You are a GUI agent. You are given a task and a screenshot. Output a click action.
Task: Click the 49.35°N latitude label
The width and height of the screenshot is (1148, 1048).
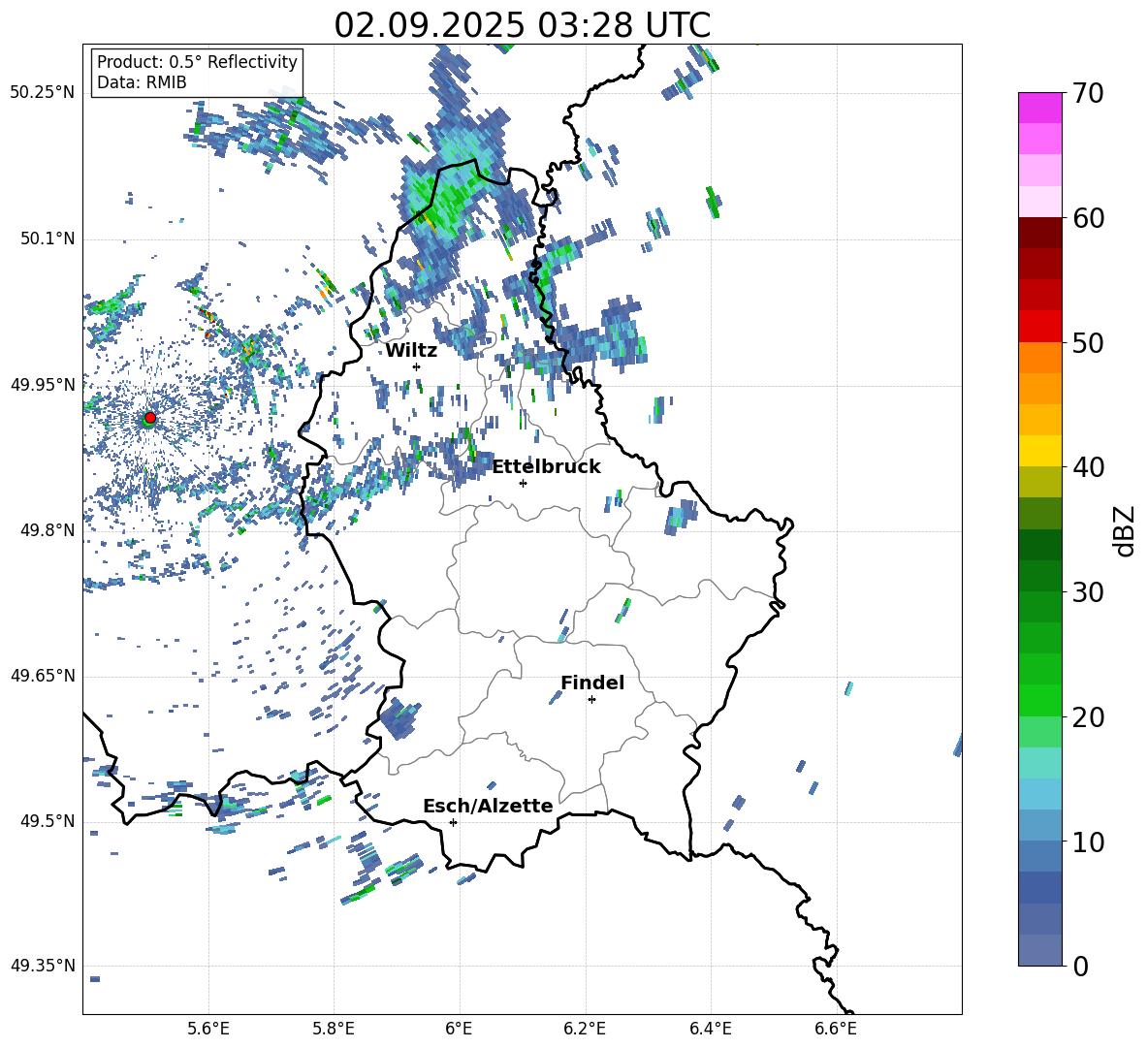click(x=43, y=966)
